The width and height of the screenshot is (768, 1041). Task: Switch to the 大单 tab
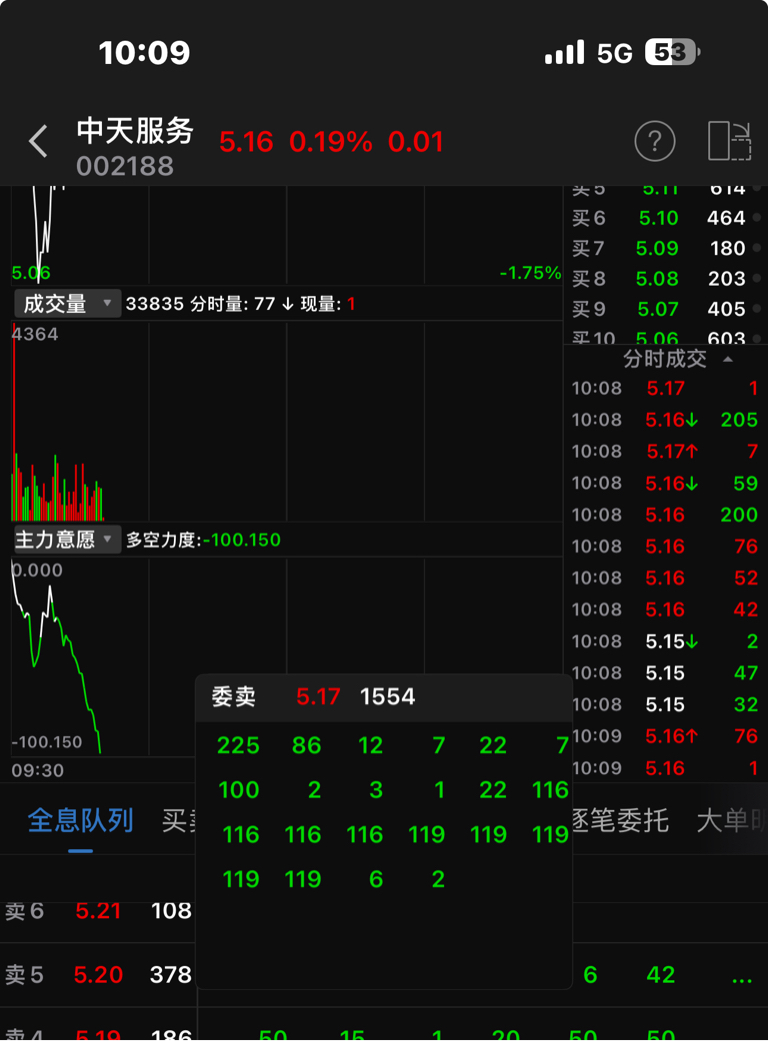[x=731, y=821]
